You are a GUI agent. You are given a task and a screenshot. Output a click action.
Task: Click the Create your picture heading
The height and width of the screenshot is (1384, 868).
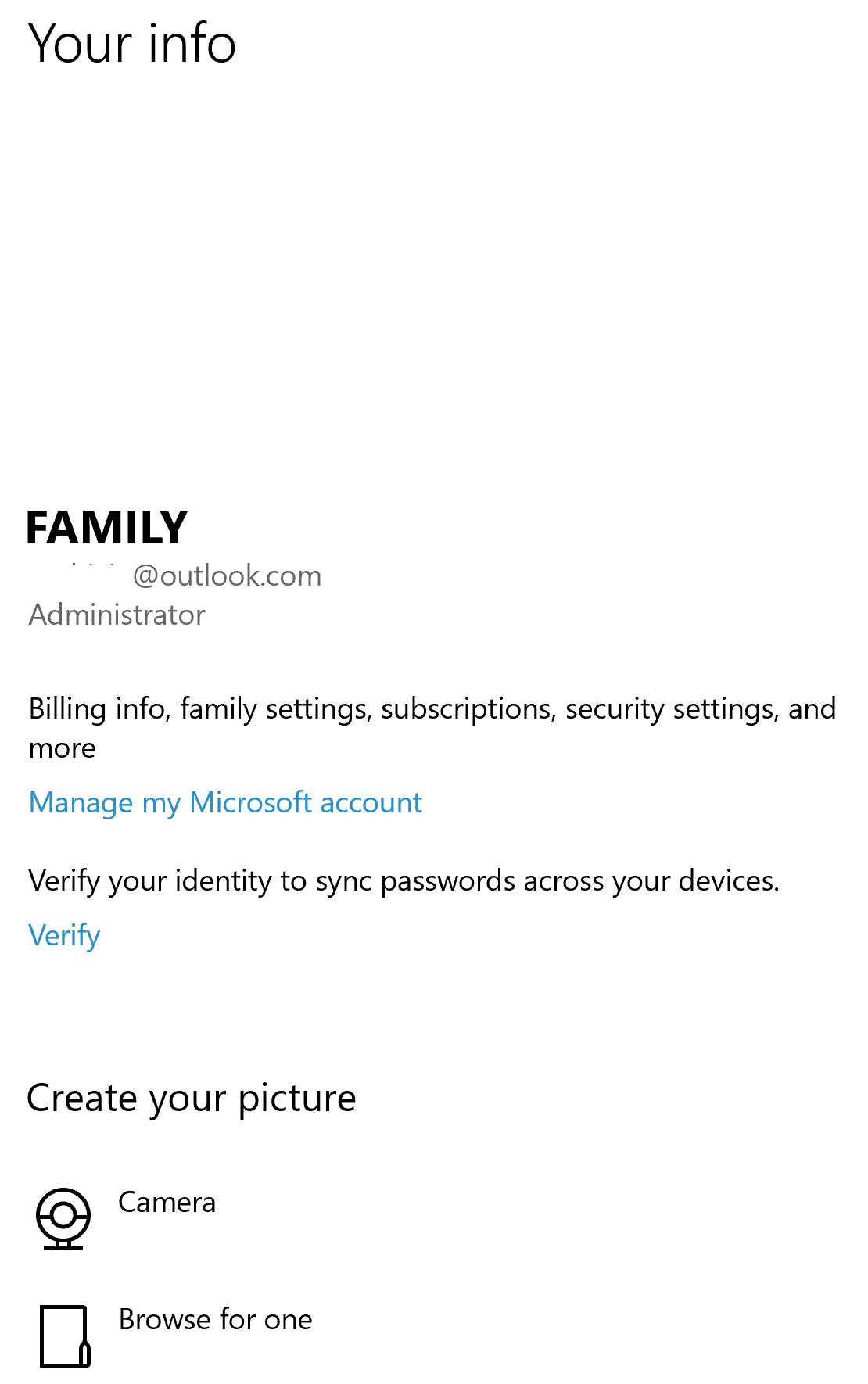tap(191, 1097)
